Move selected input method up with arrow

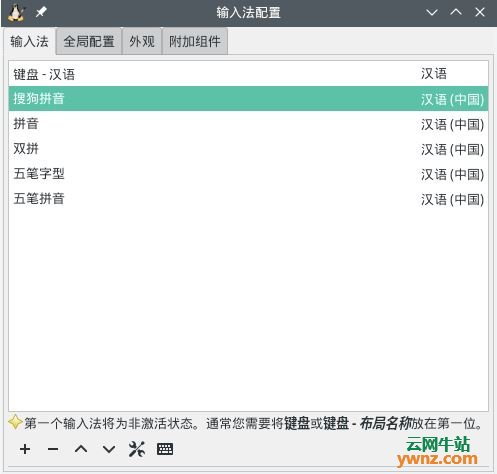(x=81, y=449)
